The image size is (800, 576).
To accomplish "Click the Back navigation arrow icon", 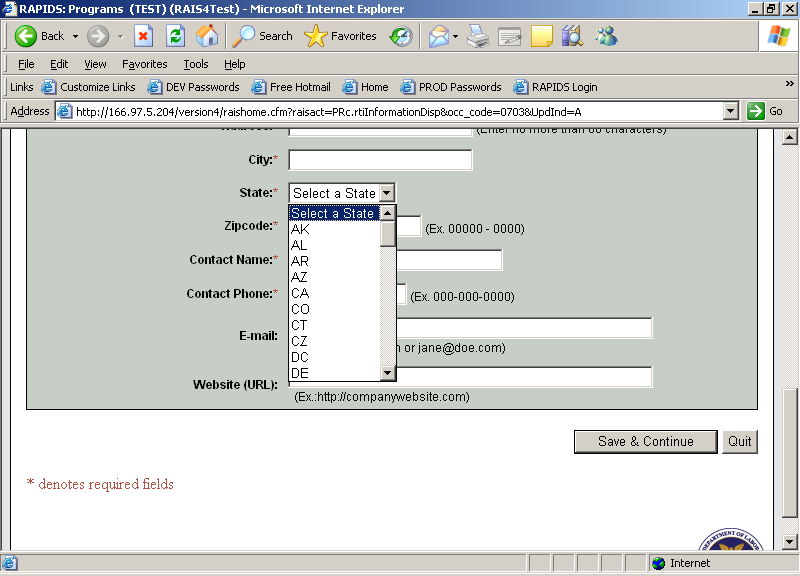I will point(25,36).
